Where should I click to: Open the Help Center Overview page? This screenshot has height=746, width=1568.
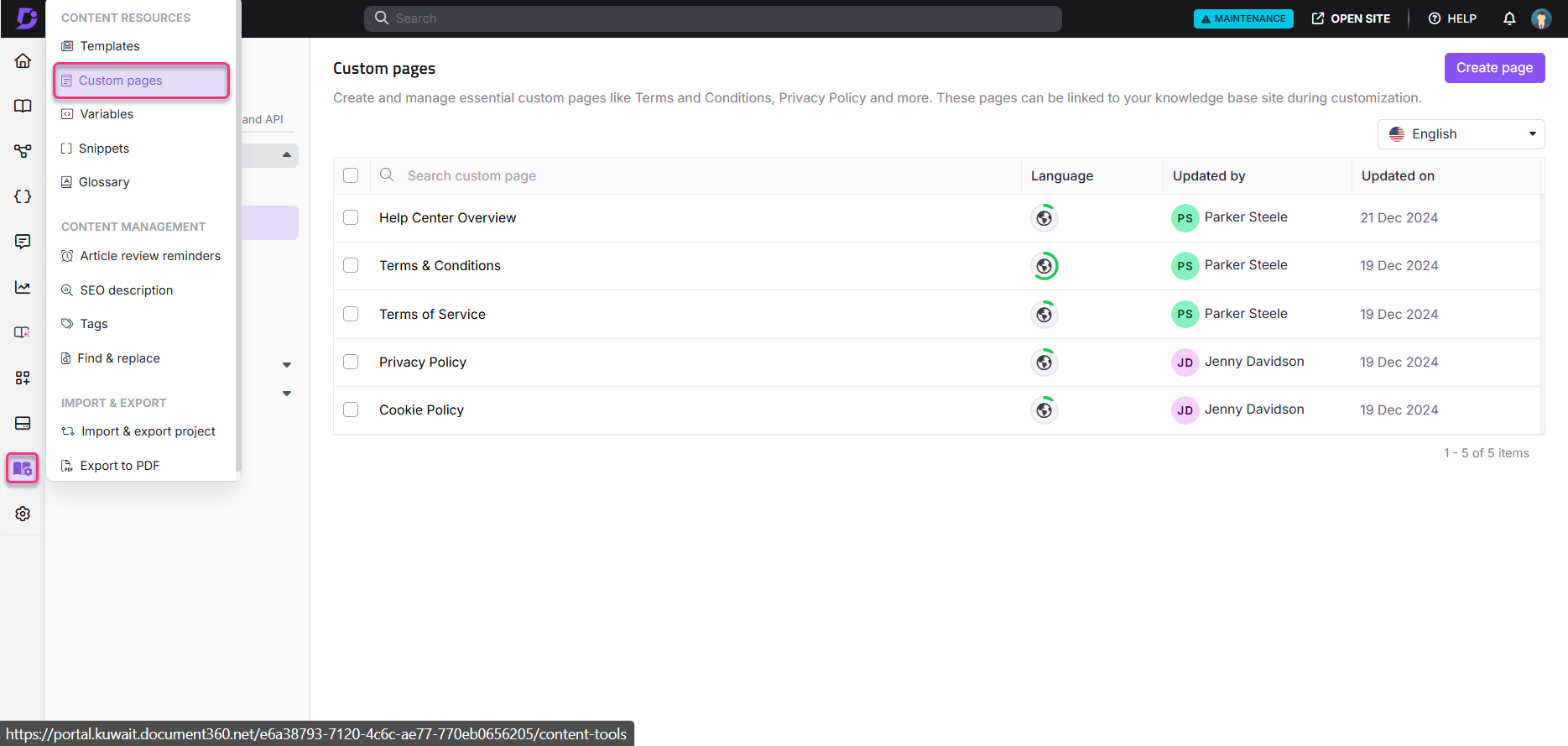447,218
